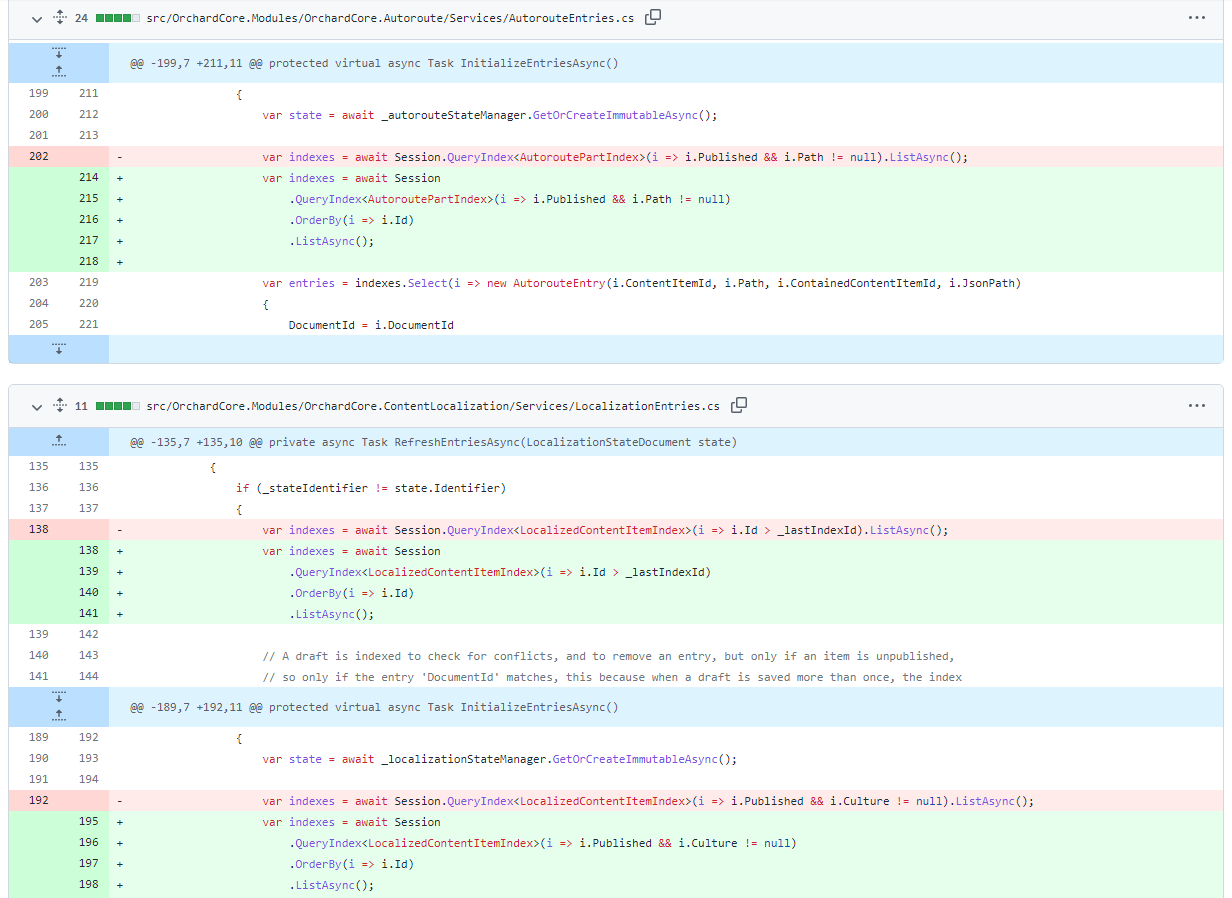Viewport: 1232px width, 898px height.
Task: Click the 'var entries = indexes.Select' line
Action: [x=642, y=283]
